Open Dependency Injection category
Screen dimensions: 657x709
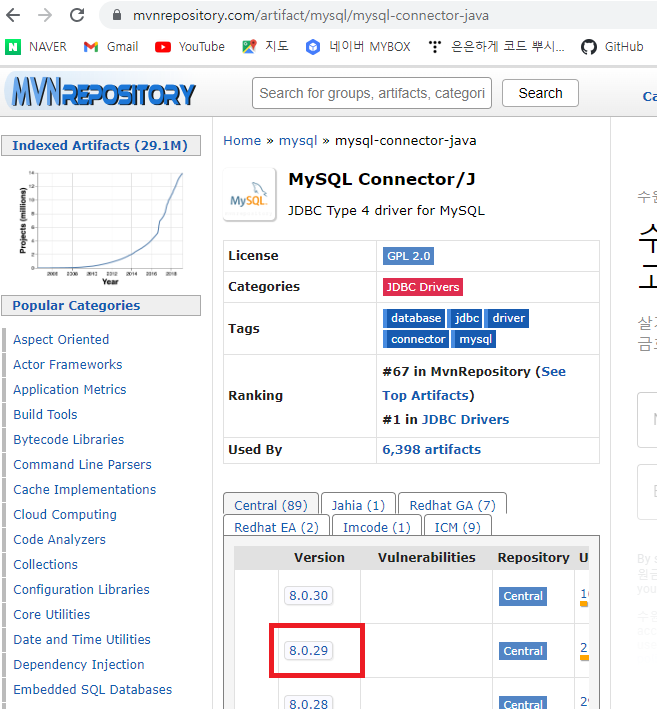(x=79, y=665)
